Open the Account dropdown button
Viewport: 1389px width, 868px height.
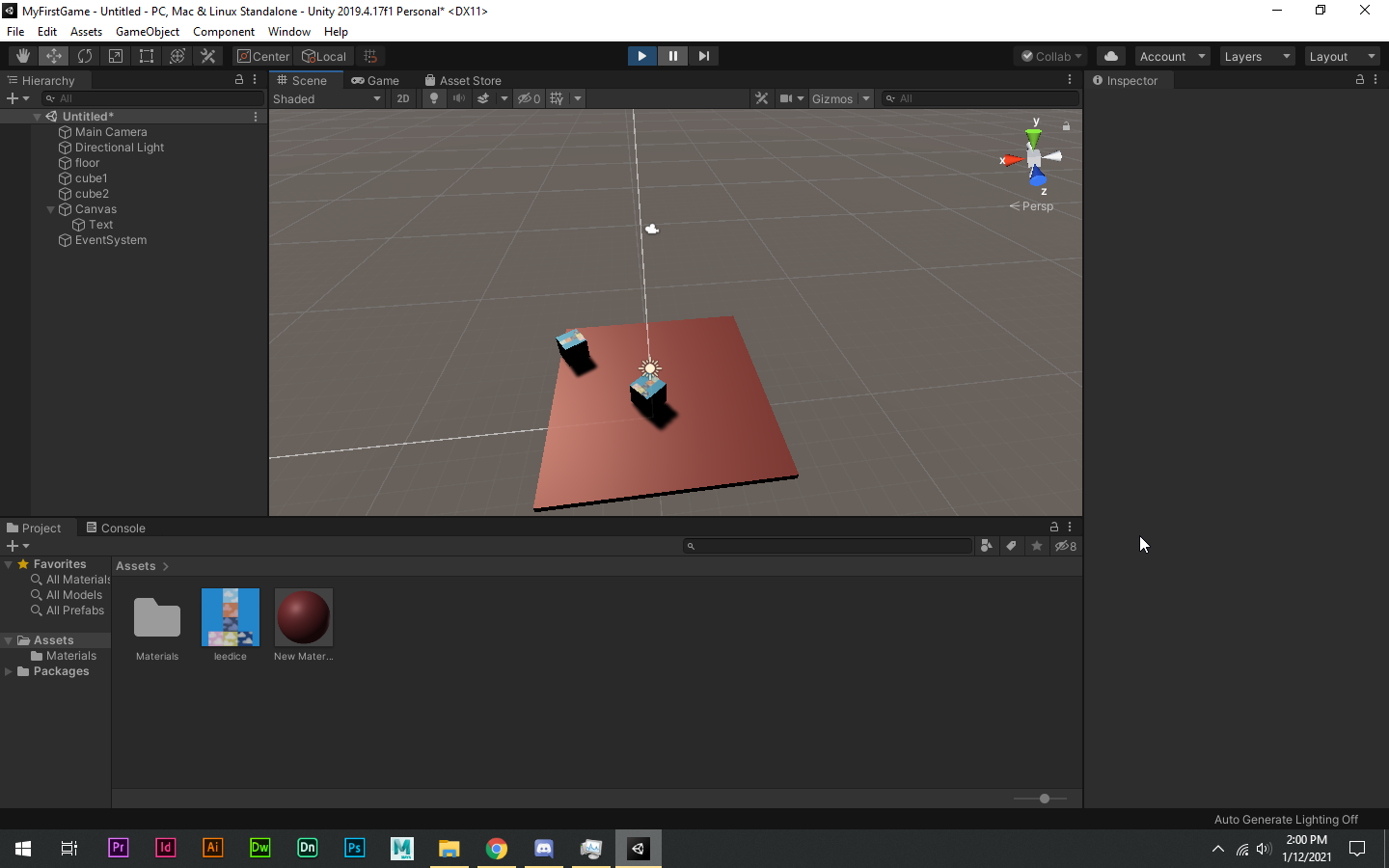1172,56
